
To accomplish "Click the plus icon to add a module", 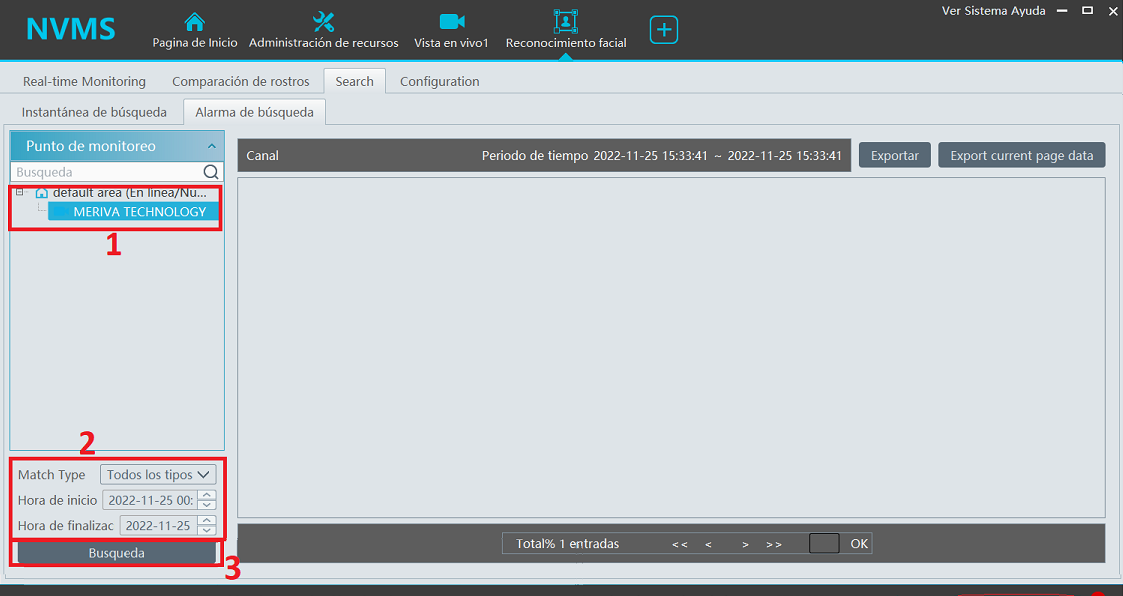I will click(664, 30).
